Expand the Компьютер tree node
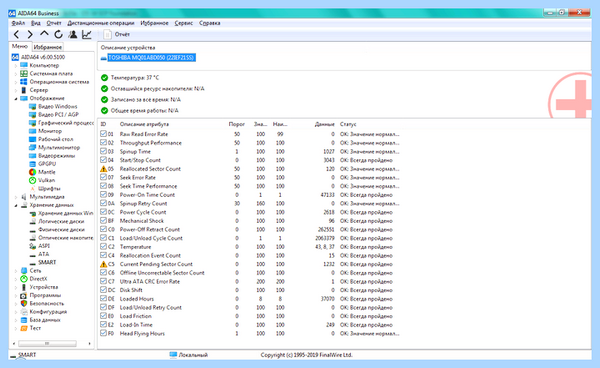 16,65
